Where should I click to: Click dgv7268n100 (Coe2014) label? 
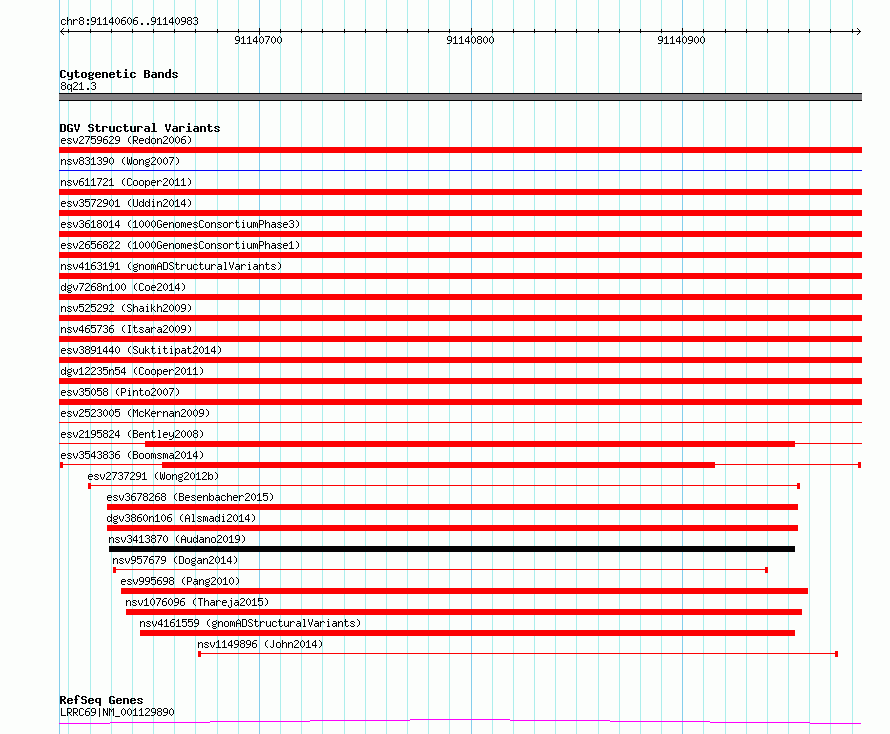(x=123, y=287)
